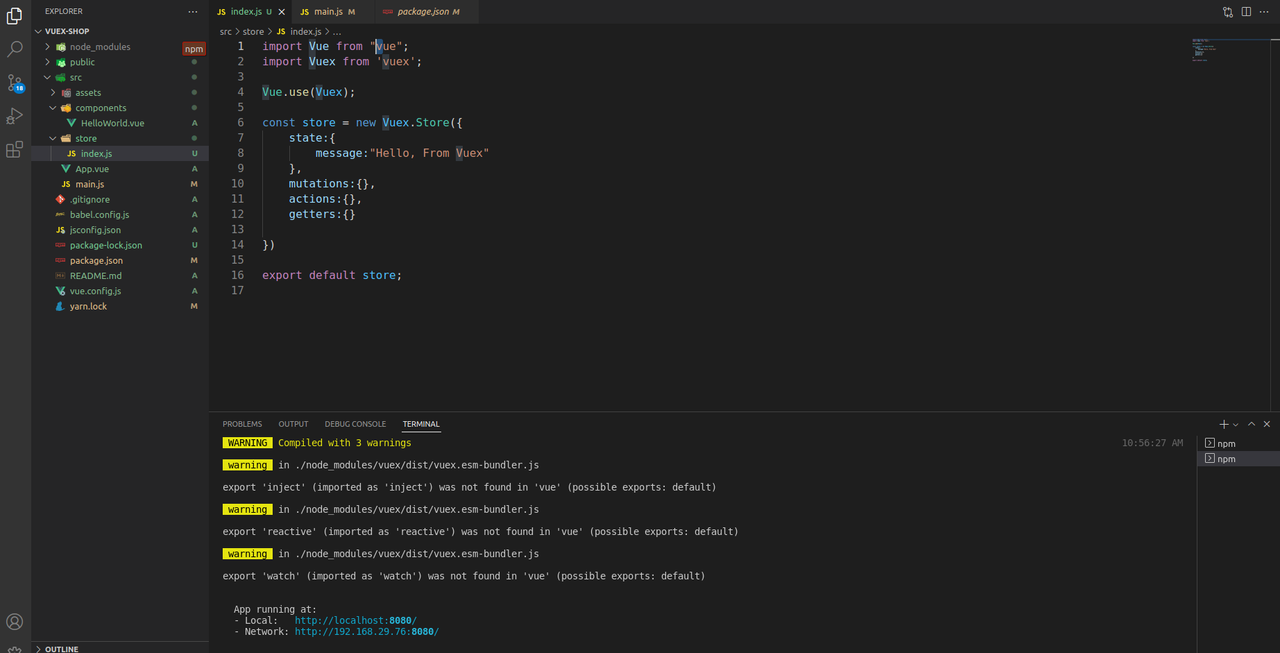Open the Search view in activity bar

[x=15, y=48]
